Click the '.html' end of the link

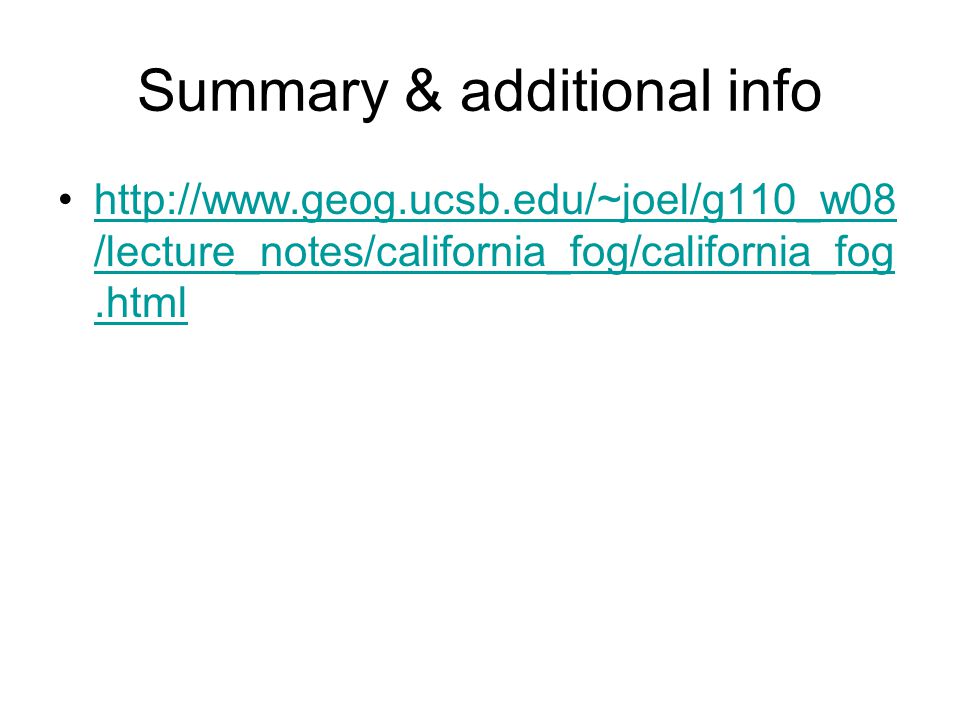(141, 302)
